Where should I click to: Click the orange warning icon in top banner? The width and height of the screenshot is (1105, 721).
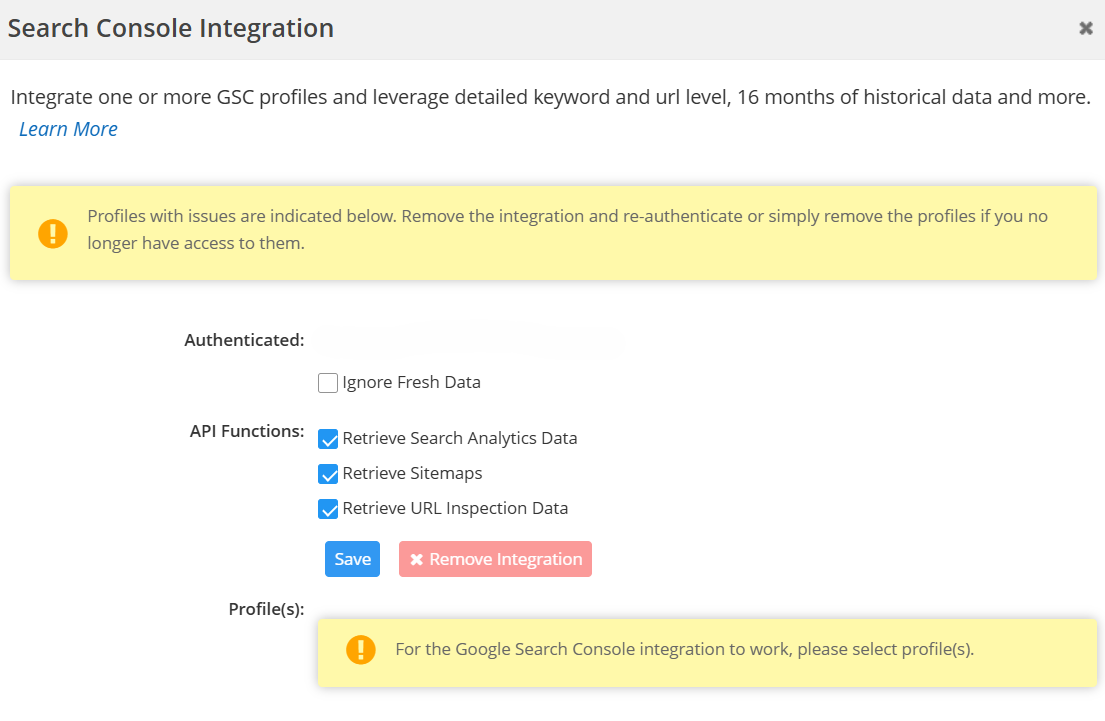(52, 232)
